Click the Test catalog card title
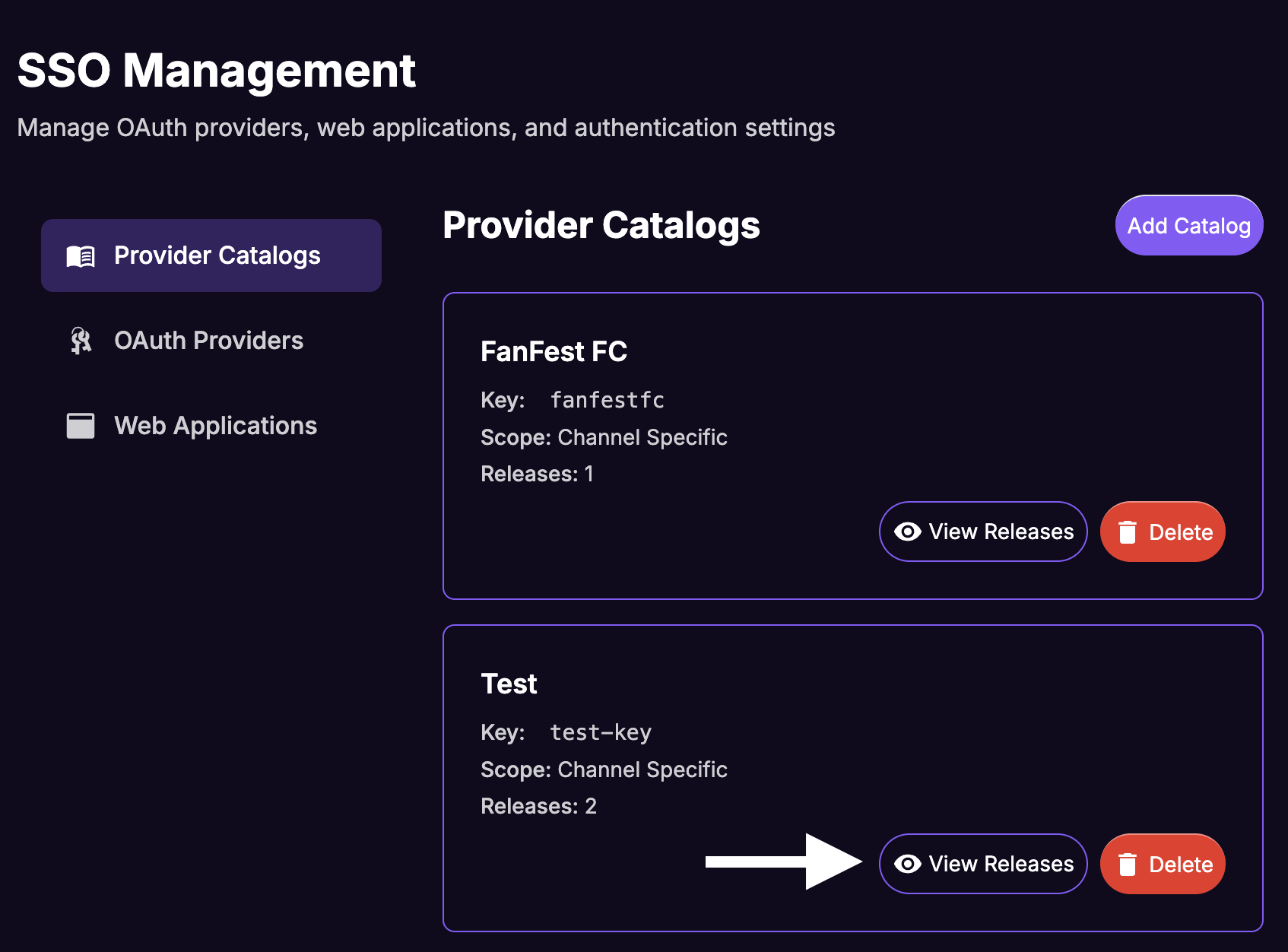Viewport: 1288px width, 952px height. (509, 683)
